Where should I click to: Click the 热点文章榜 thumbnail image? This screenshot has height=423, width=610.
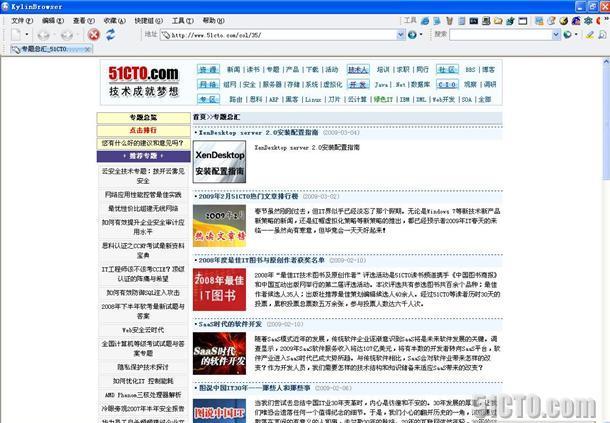click(219, 226)
